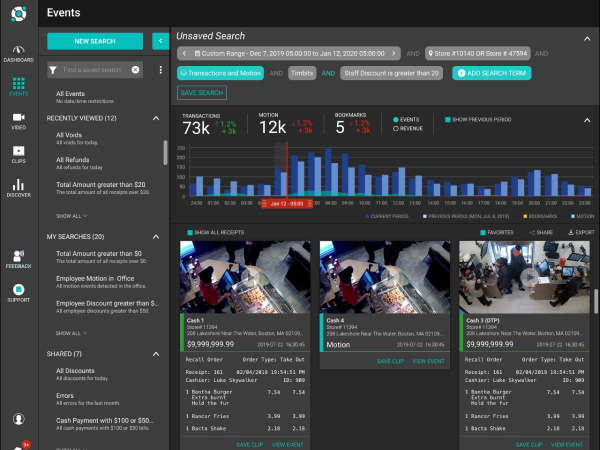Click the app logo at top left

pyautogui.click(x=18, y=14)
